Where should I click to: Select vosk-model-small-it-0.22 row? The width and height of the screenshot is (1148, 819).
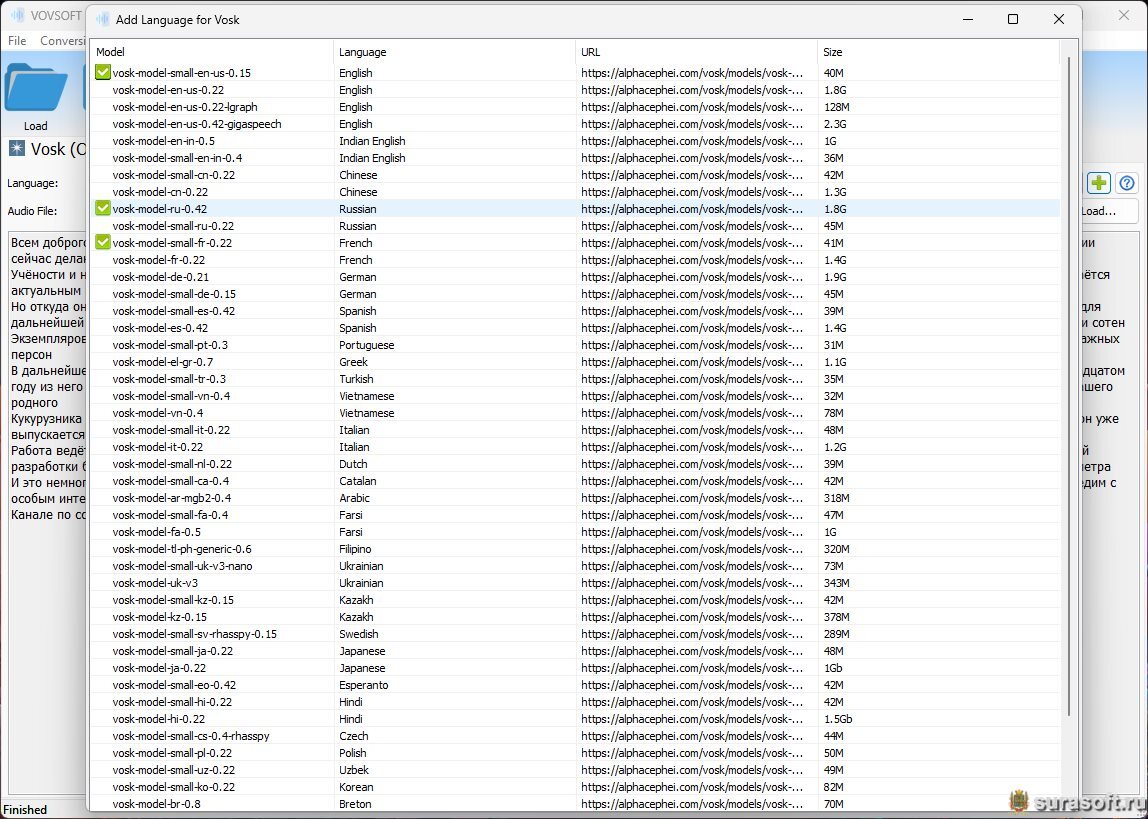point(575,430)
